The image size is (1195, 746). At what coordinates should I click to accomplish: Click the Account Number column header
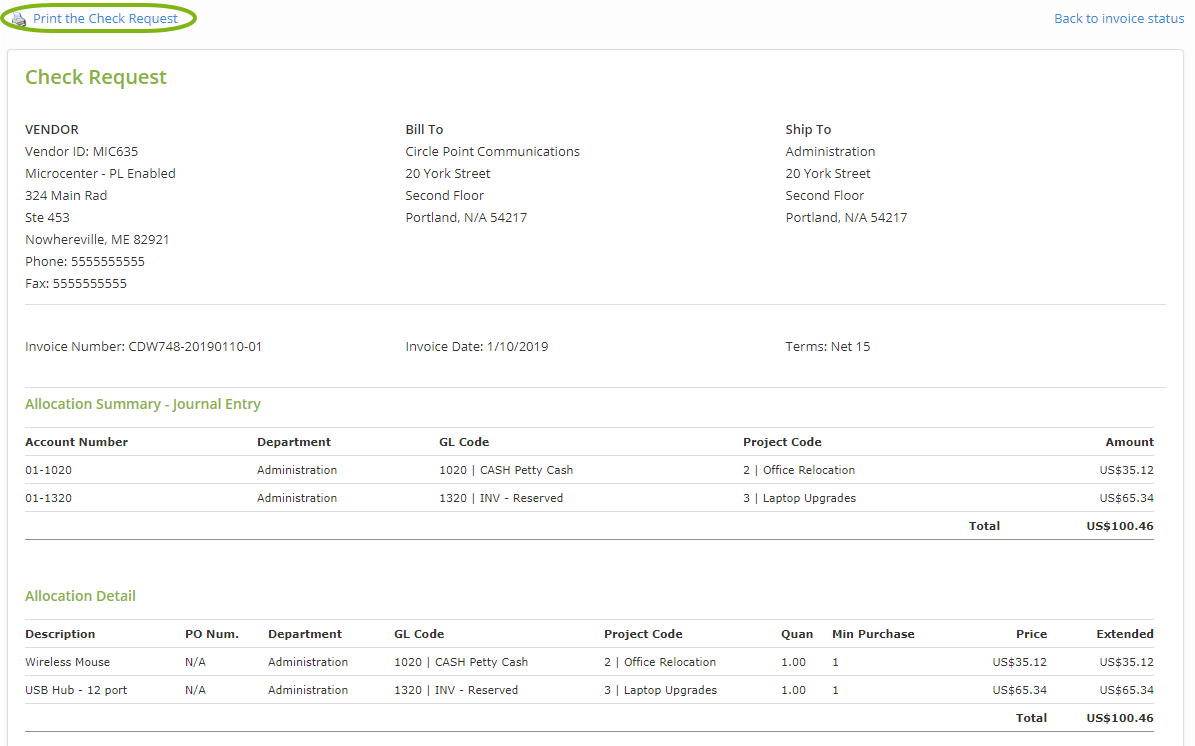pos(76,442)
